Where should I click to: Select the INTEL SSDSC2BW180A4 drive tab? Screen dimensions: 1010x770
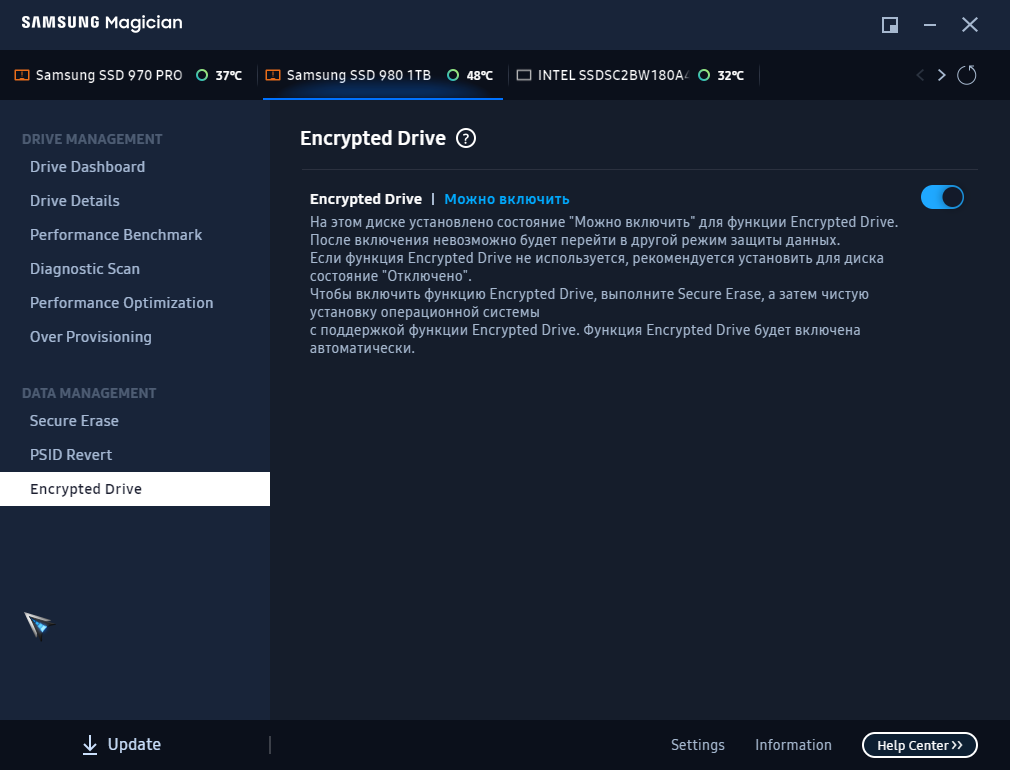coord(613,75)
